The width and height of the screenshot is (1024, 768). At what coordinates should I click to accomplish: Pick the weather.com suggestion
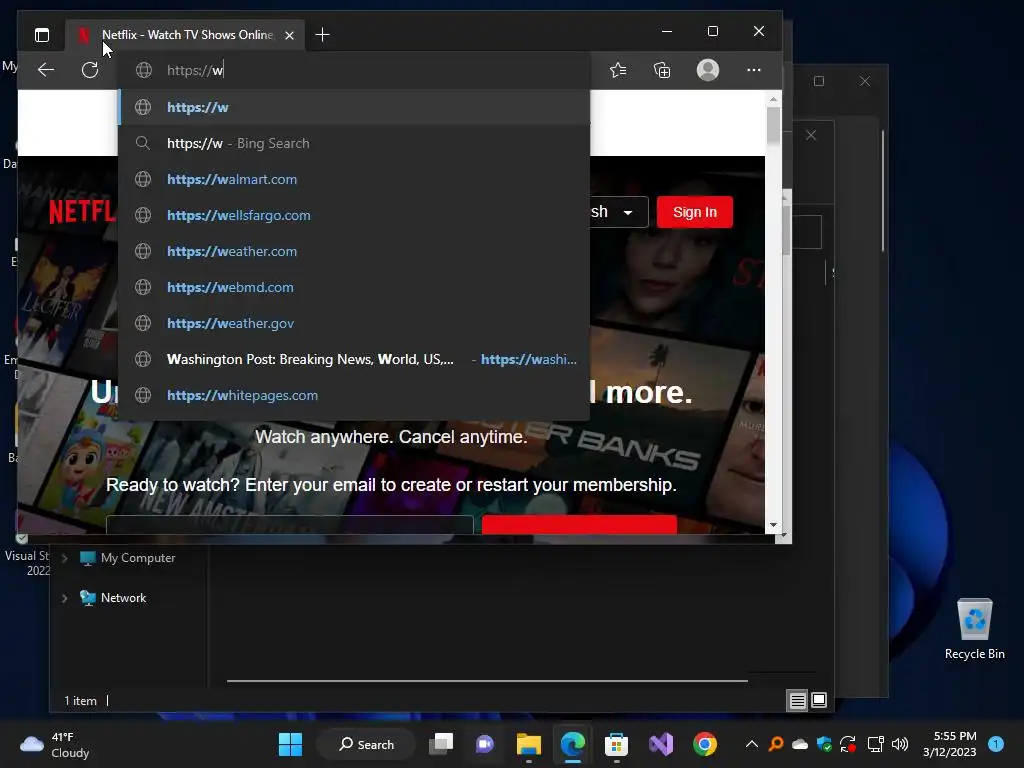point(355,251)
